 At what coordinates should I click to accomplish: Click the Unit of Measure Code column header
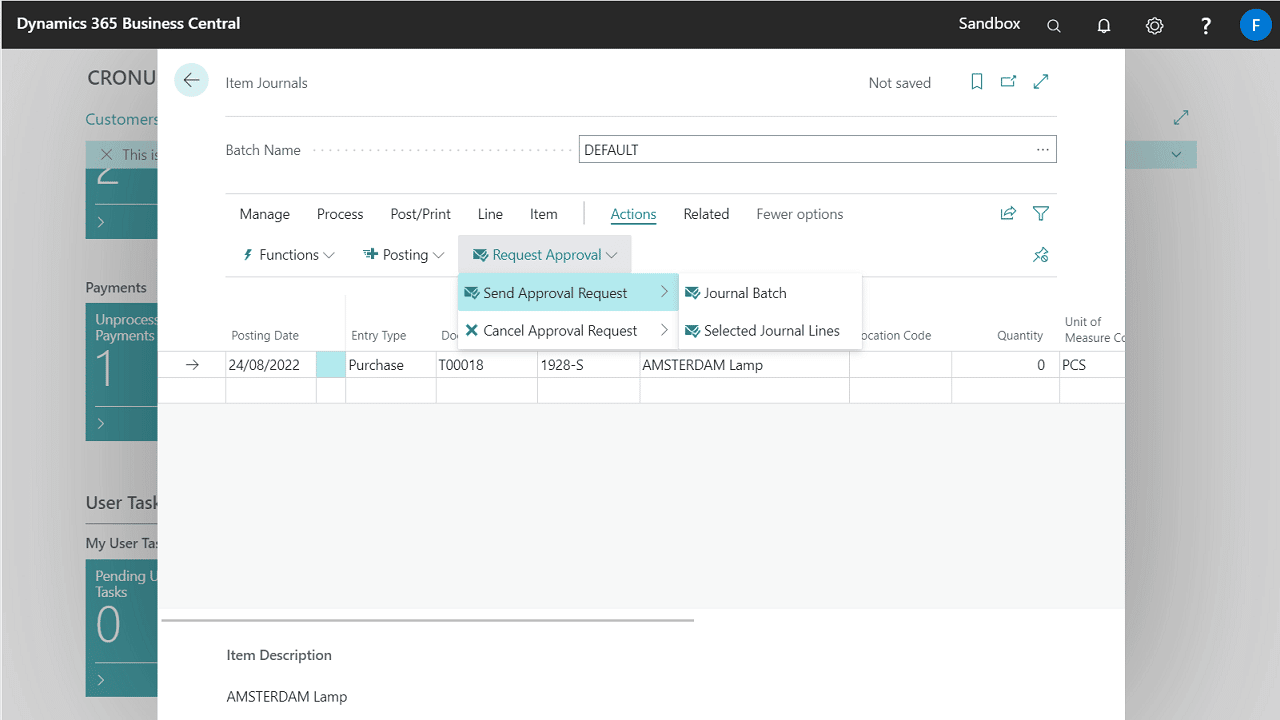1094,329
